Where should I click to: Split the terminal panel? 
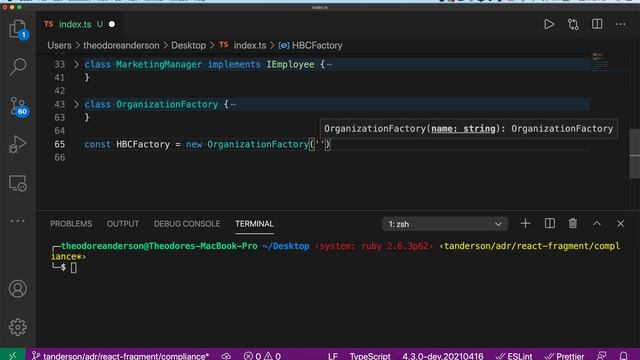549,224
